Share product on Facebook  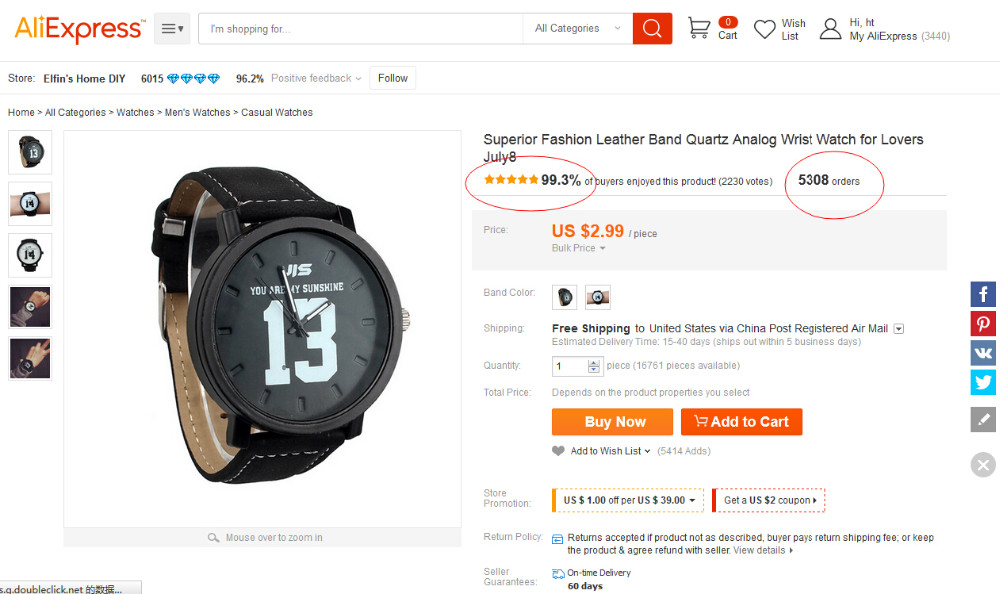click(983, 294)
